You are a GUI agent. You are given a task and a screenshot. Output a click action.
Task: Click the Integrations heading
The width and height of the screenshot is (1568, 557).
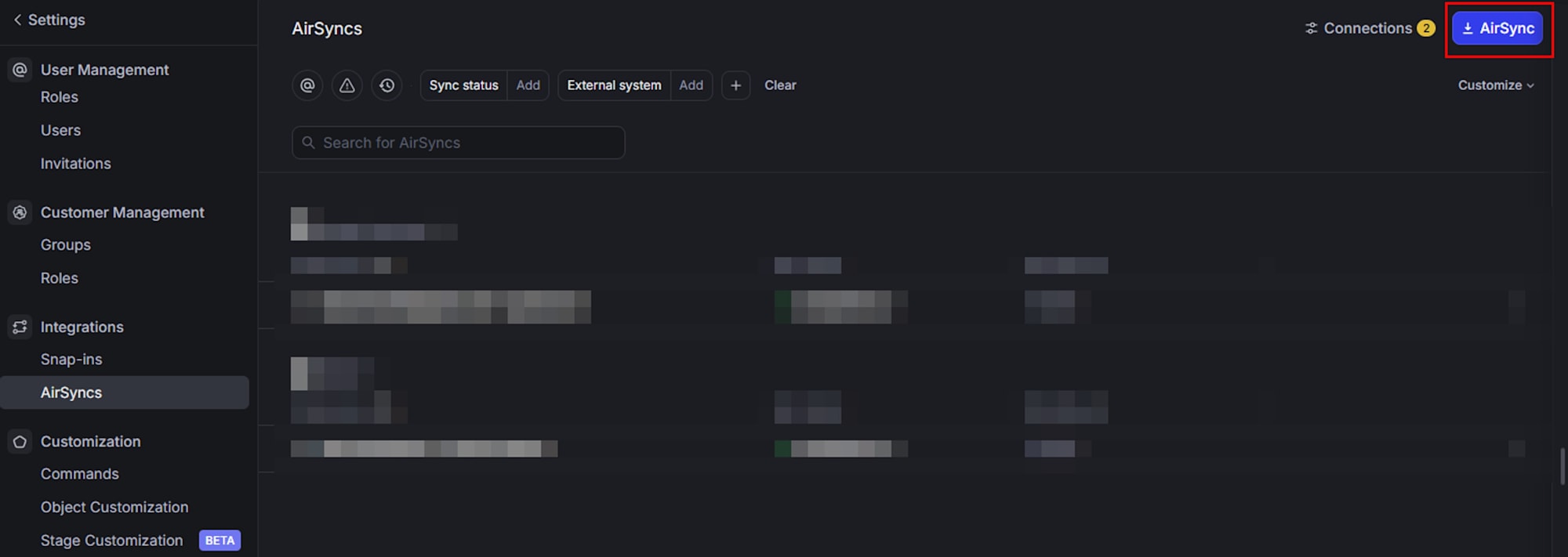point(82,327)
